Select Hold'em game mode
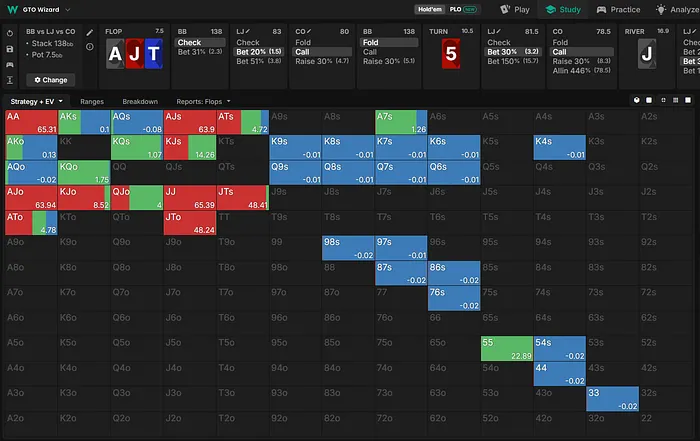This screenshot has height=441, width=700. pos(429,9)
